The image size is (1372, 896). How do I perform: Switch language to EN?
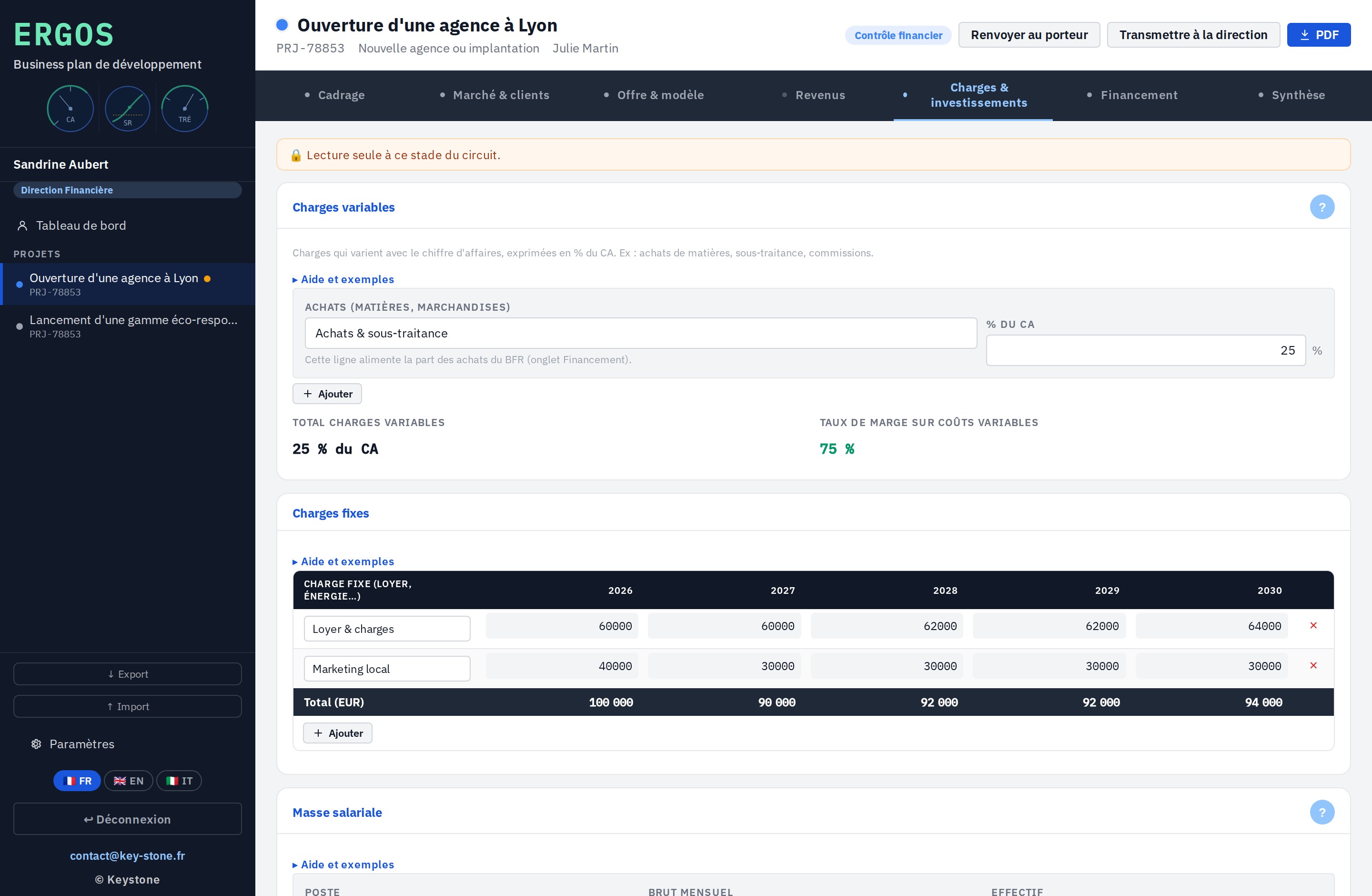129,781
